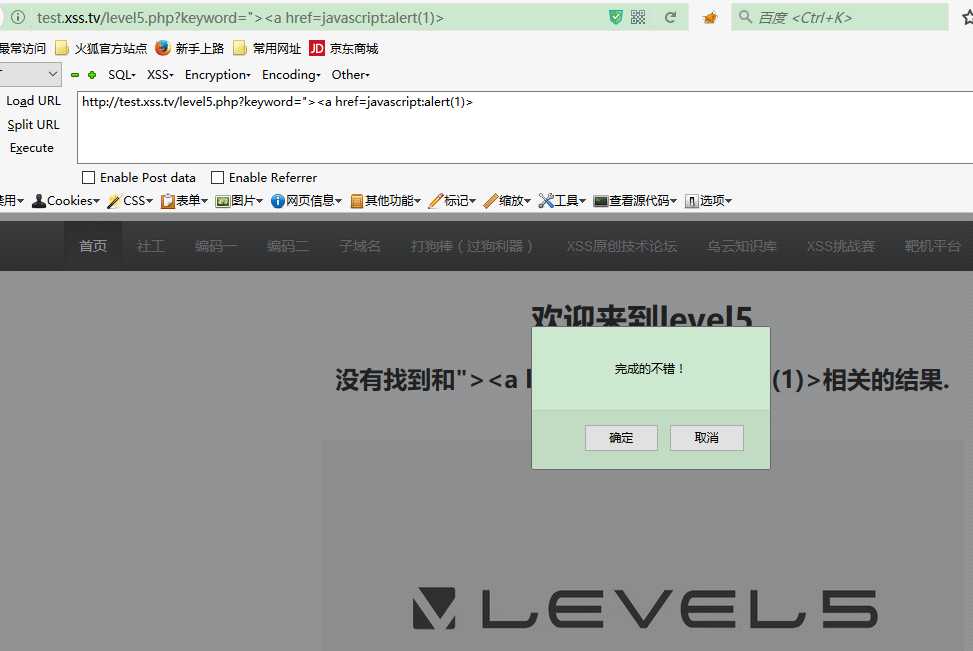
Task: Open the 京东商城 JD bookmark
Action: (344, 48)
